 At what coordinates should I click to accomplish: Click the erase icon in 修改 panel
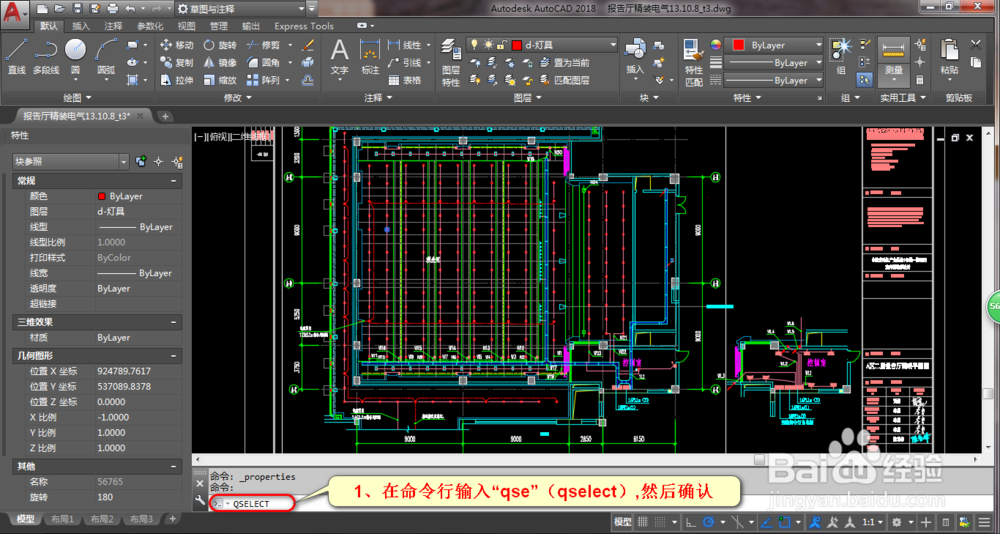click(x=308, y=45)
